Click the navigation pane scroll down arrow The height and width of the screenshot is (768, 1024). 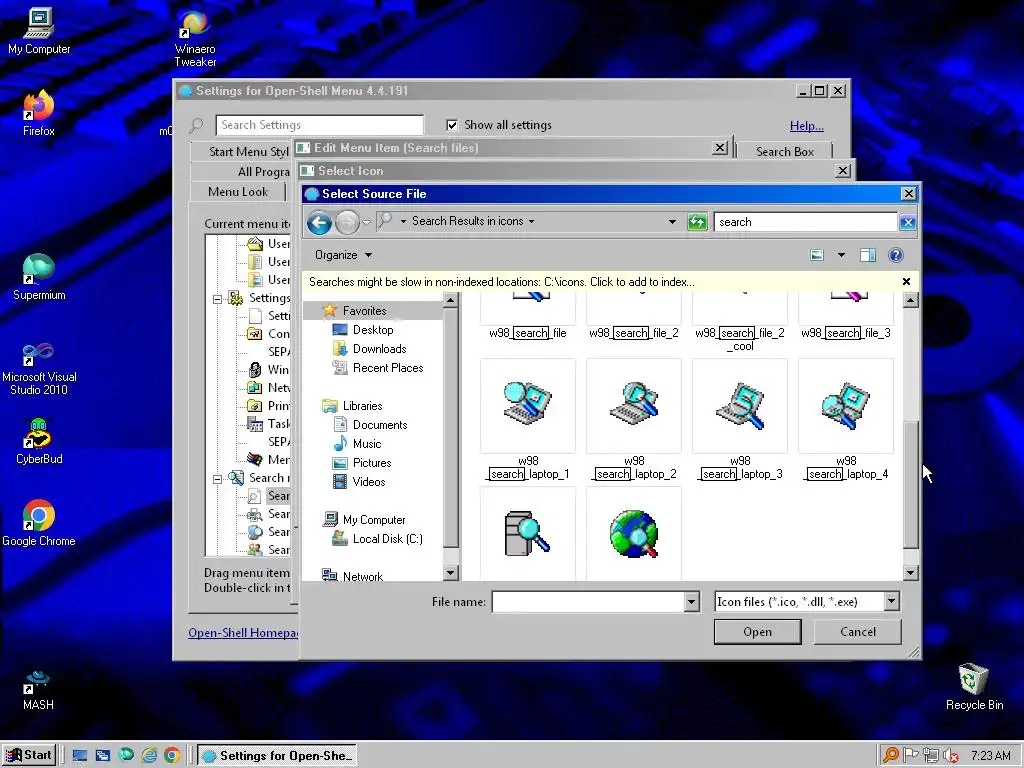click(450, 573)
